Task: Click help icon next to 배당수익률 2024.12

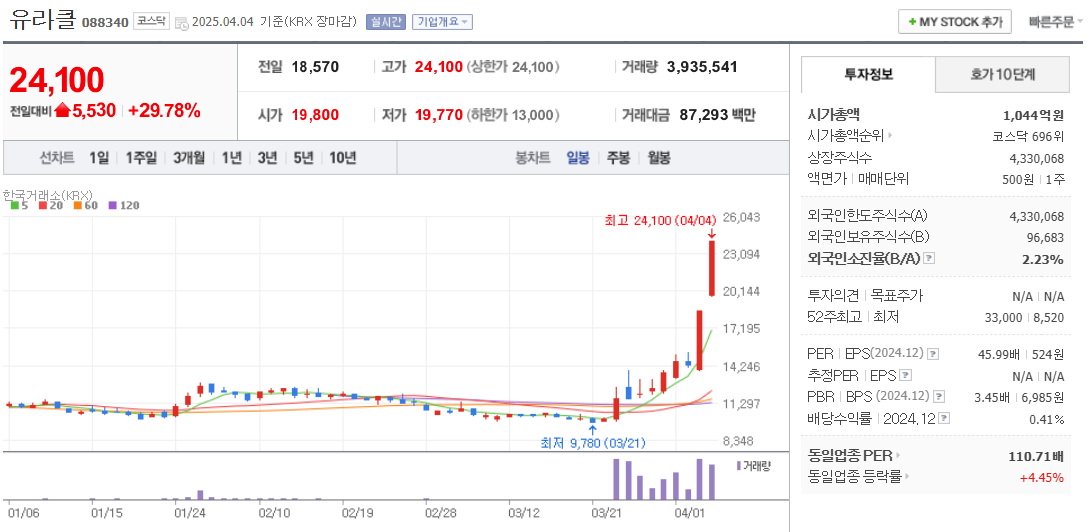Action: 944,419
